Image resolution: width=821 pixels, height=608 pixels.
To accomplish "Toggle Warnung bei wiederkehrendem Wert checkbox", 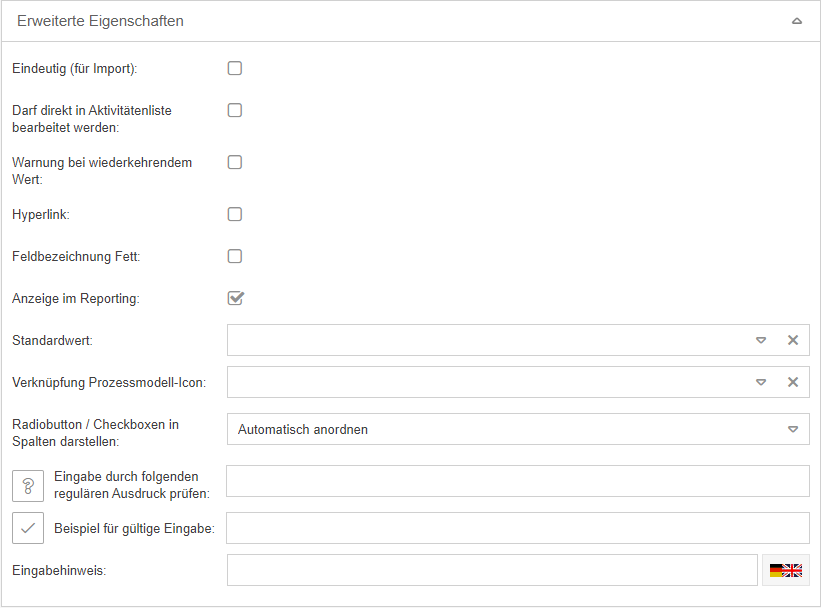I will click(235, 162).
